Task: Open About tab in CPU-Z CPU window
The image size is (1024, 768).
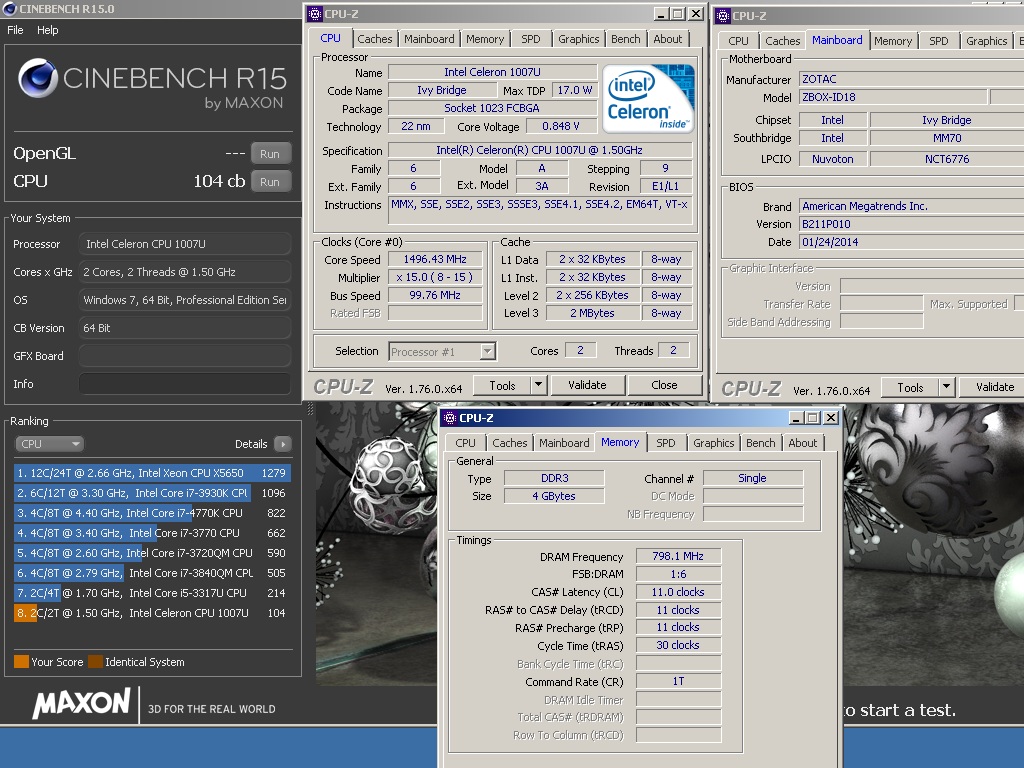Action: (x=667, y=39)
